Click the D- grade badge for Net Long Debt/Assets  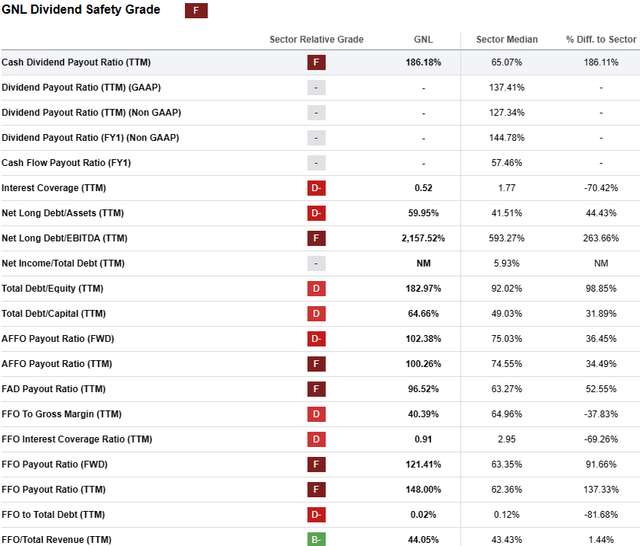[316, 213]
